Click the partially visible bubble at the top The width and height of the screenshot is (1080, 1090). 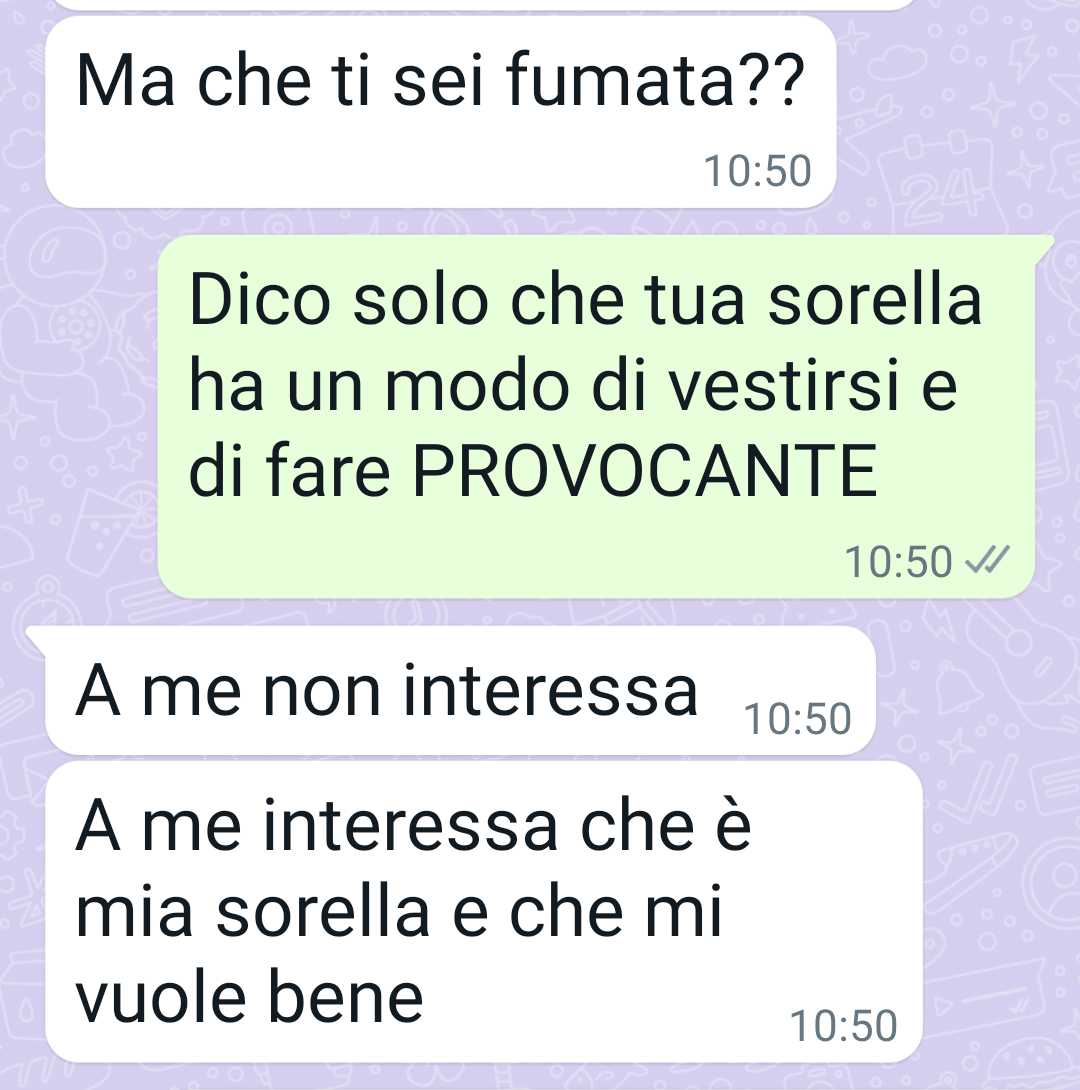(x=480, y=3)
